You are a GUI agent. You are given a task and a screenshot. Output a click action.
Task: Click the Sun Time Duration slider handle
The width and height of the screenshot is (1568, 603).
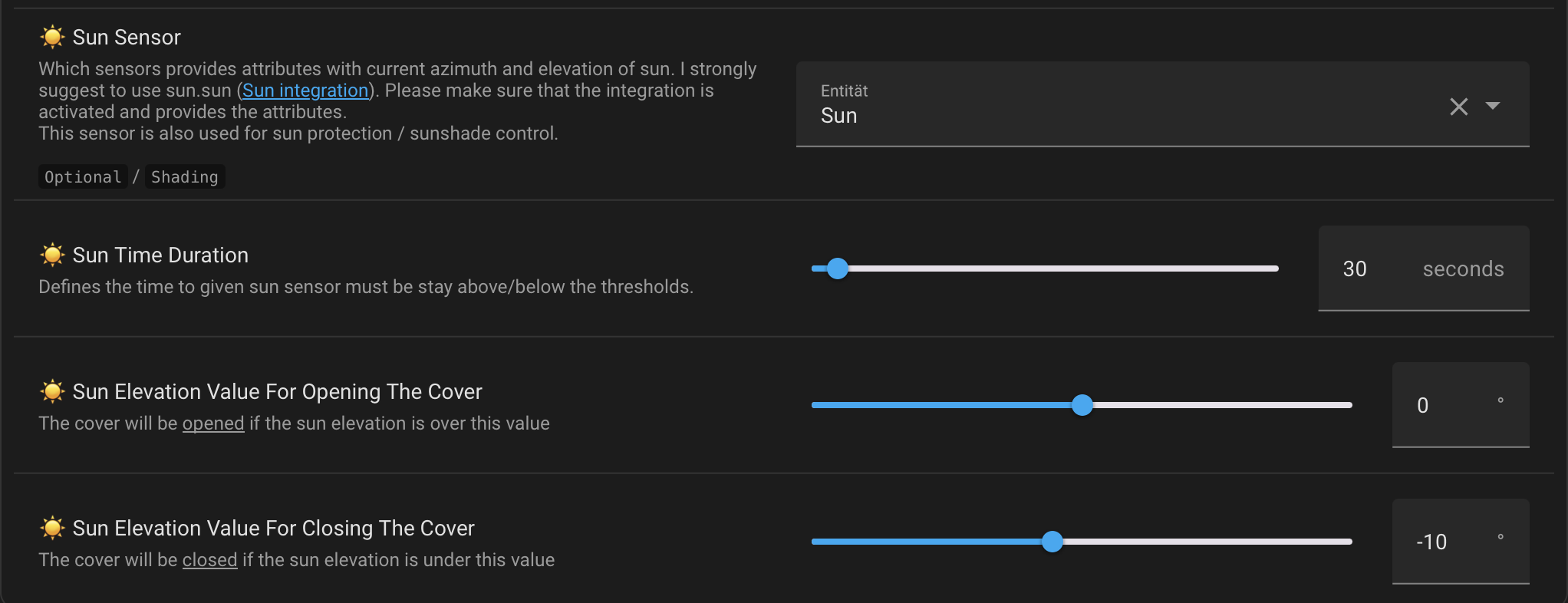[838, 269]
